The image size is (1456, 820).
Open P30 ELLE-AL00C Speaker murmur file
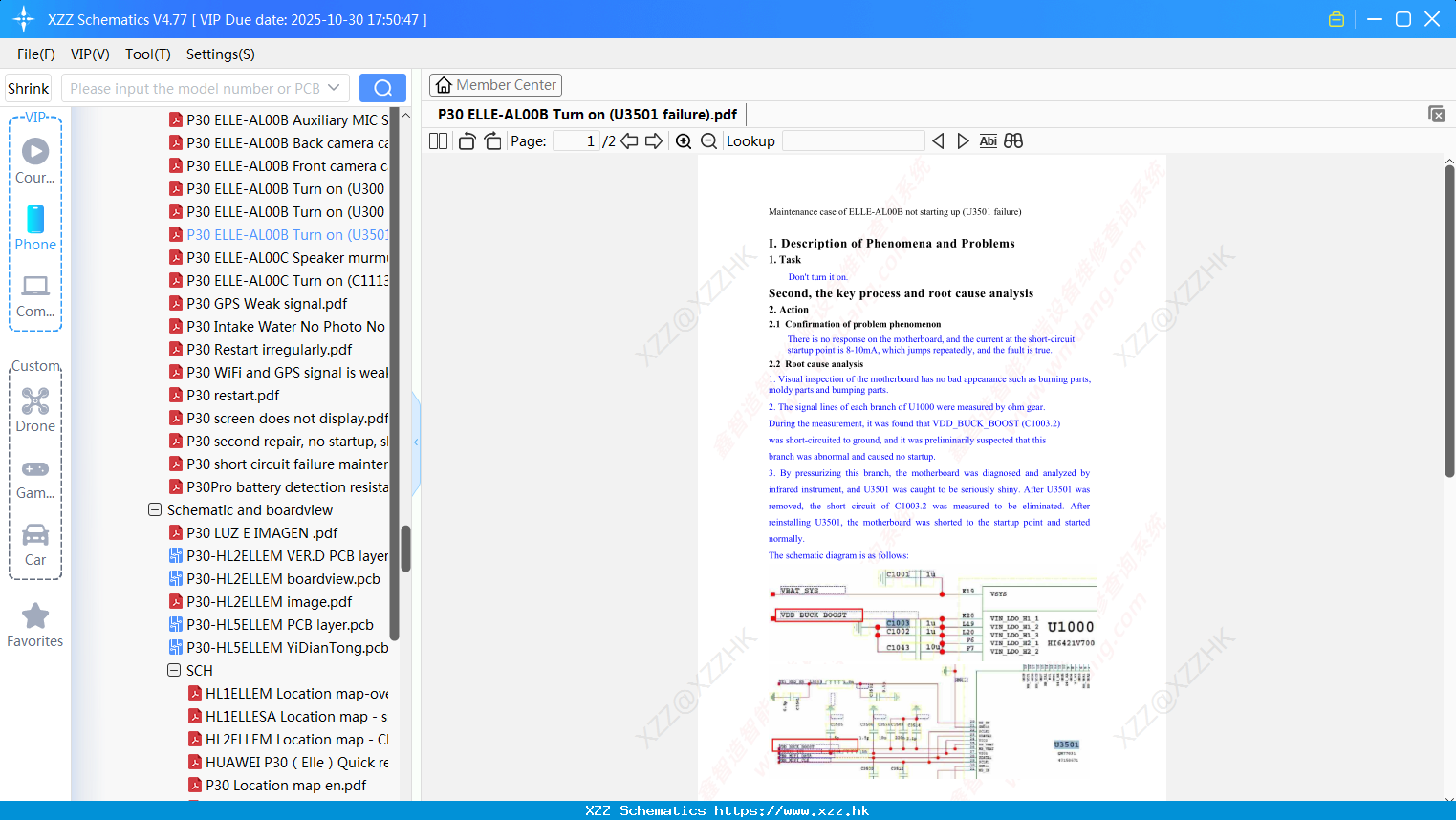point(278,258)
